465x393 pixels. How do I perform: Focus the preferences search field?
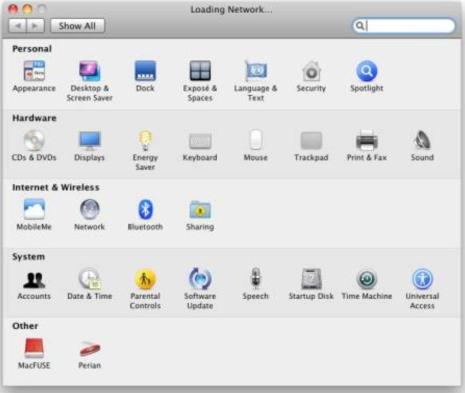(404, 26)
